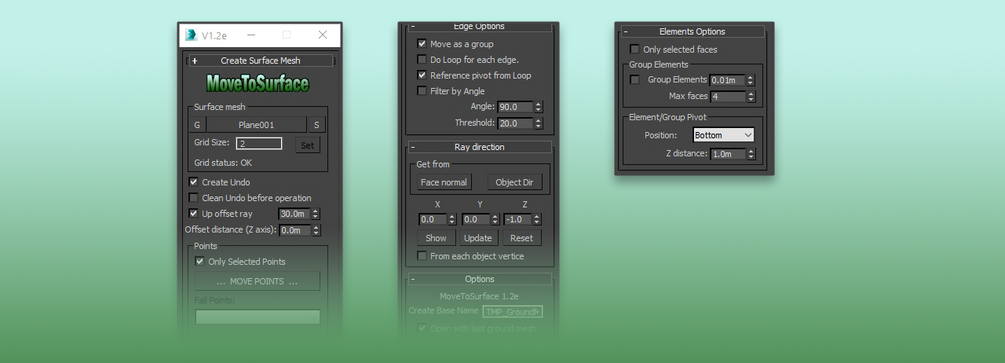Image resolution: width=1005 pixels, height=363 pixels.
Task: Click the Offset distance Z axis value field
Action: [x=295, y=230]
